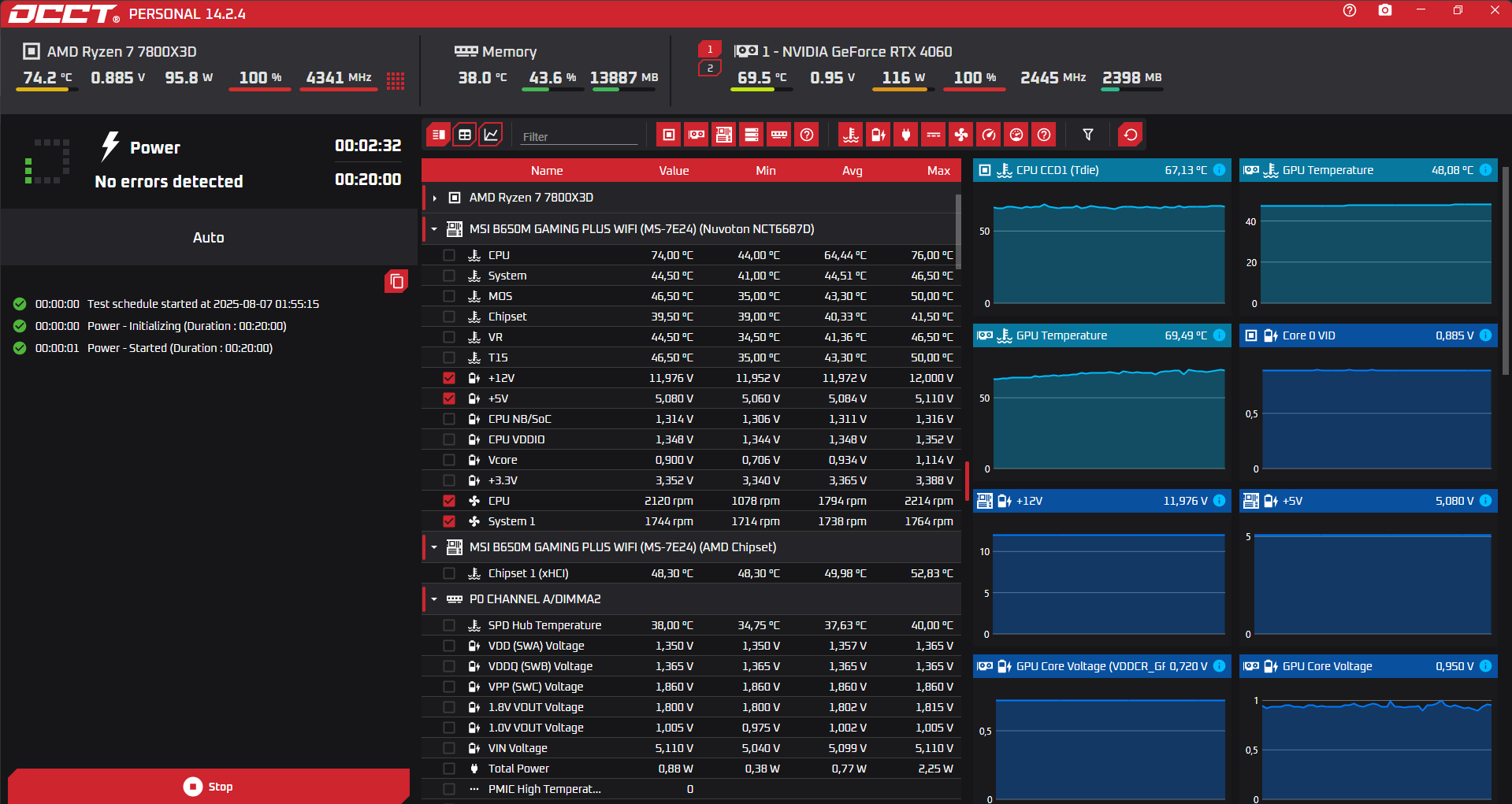Screen dimensions: 1512x804
Task: Sort by the Name column header
Action: pos(547,171)
